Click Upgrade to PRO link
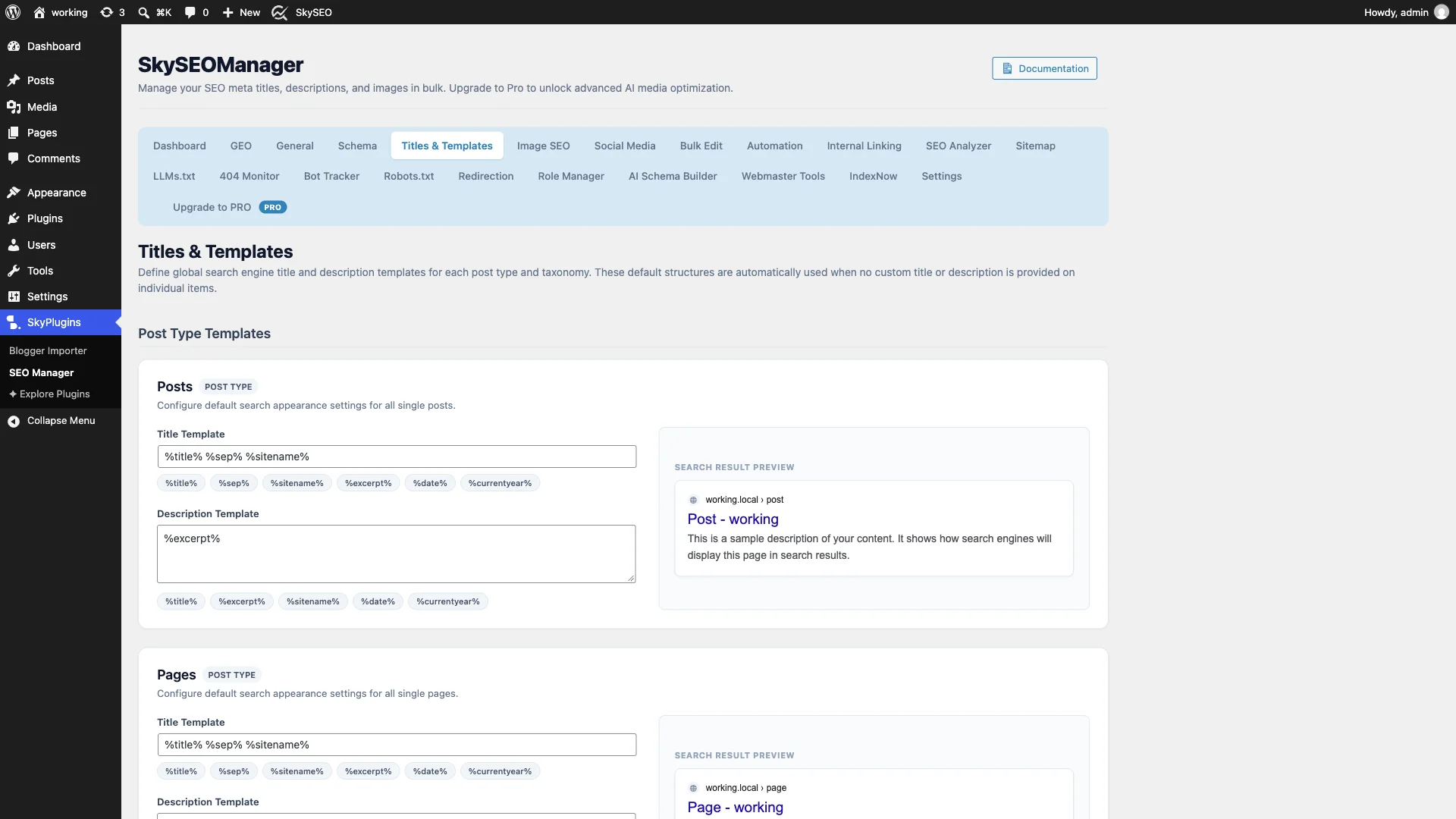The image size is (1456, 819). (x=229, y=207)
